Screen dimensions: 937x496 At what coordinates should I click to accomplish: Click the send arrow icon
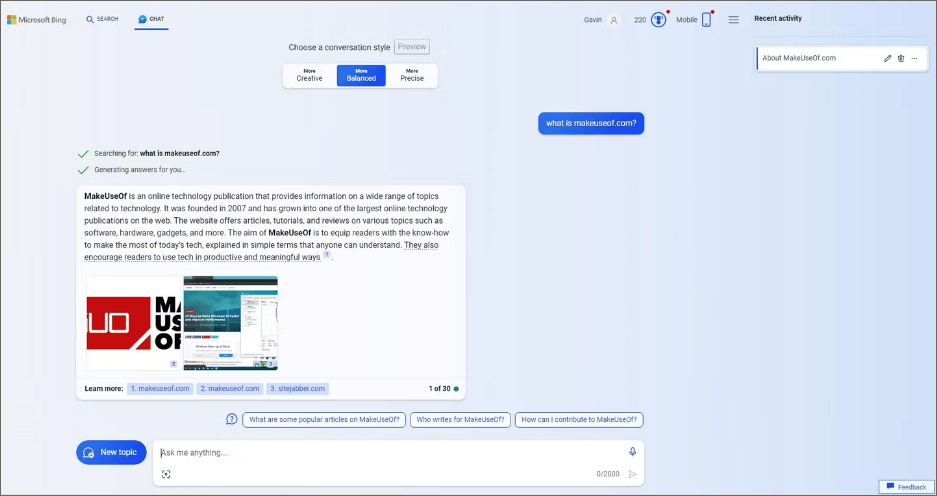(x=632, y=474)
